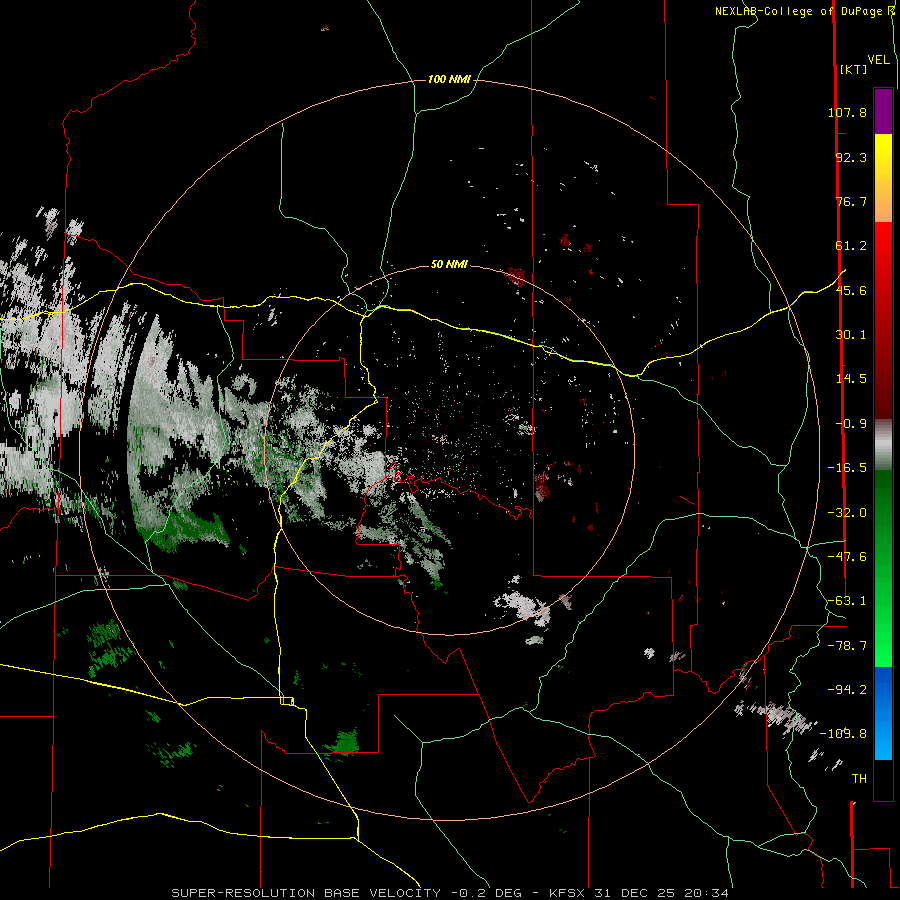
Task: Click the 92.3 velocity scale value
Action: pos(851,157)
